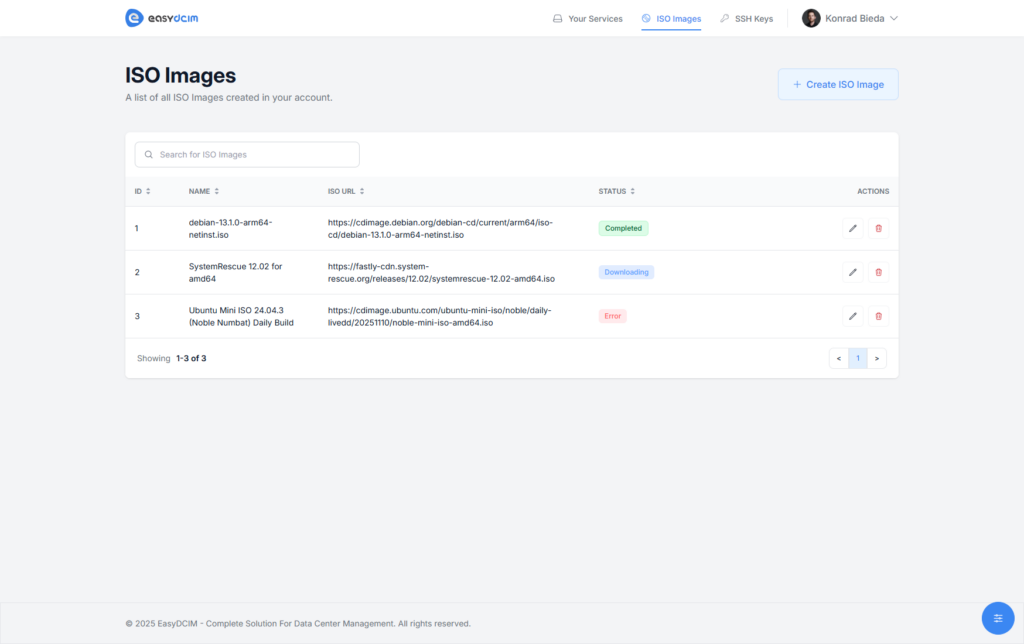1024x644 pixels.
Task: Delete the errored Ubuntu Mini ISO
Action: (878, 316)
